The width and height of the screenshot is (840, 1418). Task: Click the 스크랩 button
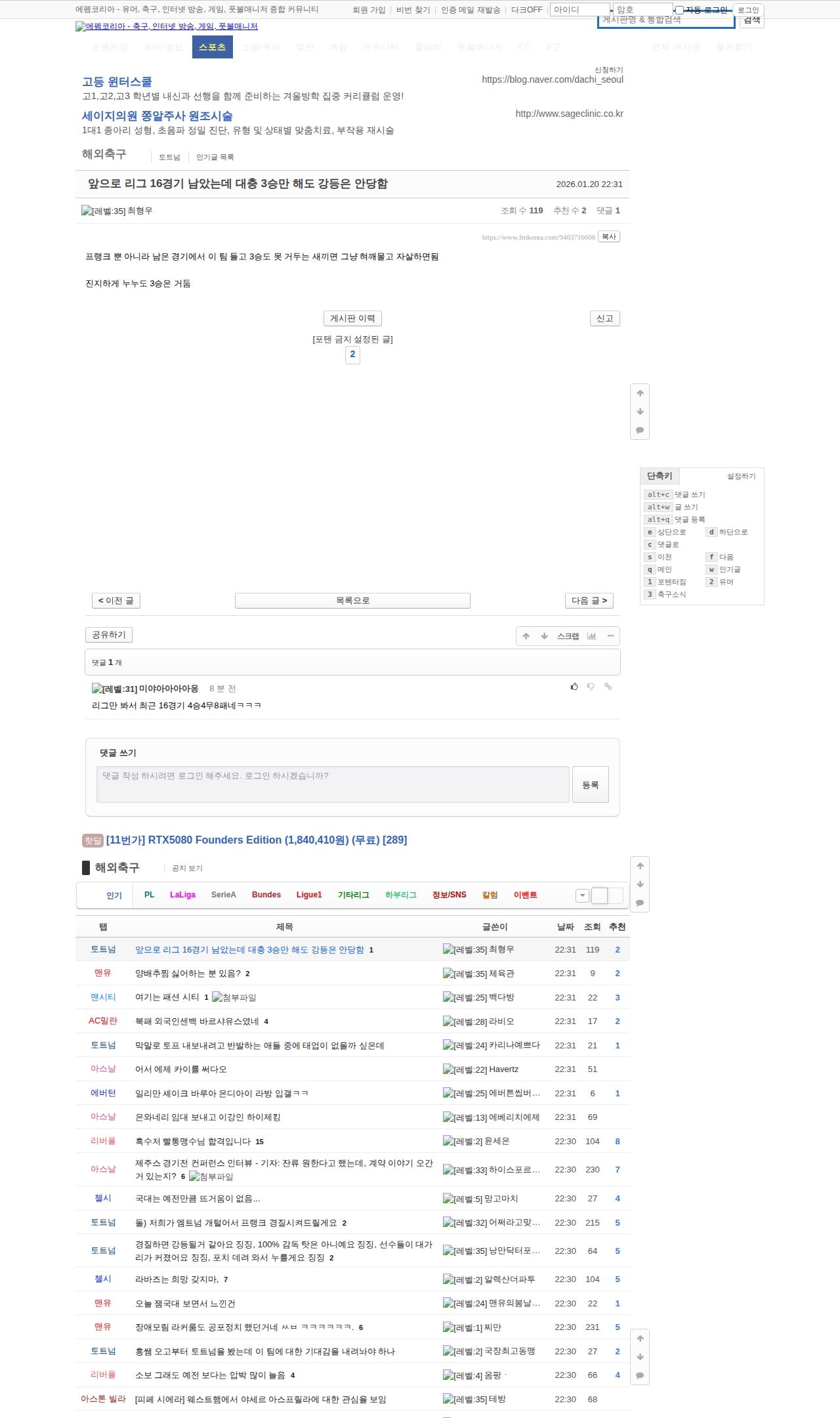[568, 636]
